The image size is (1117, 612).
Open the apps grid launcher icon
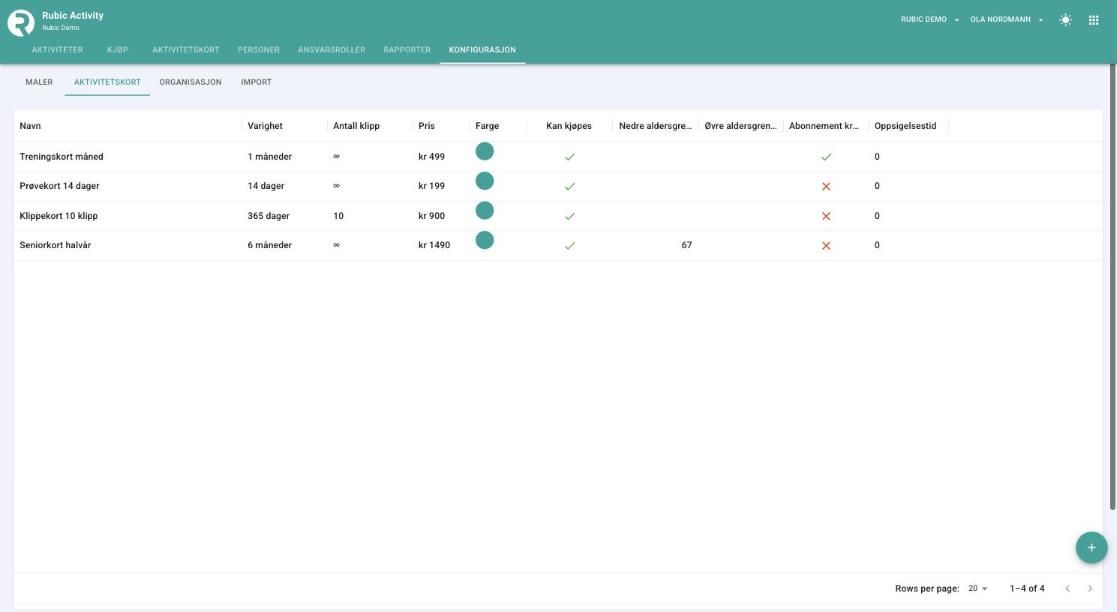coord(1093,20)
